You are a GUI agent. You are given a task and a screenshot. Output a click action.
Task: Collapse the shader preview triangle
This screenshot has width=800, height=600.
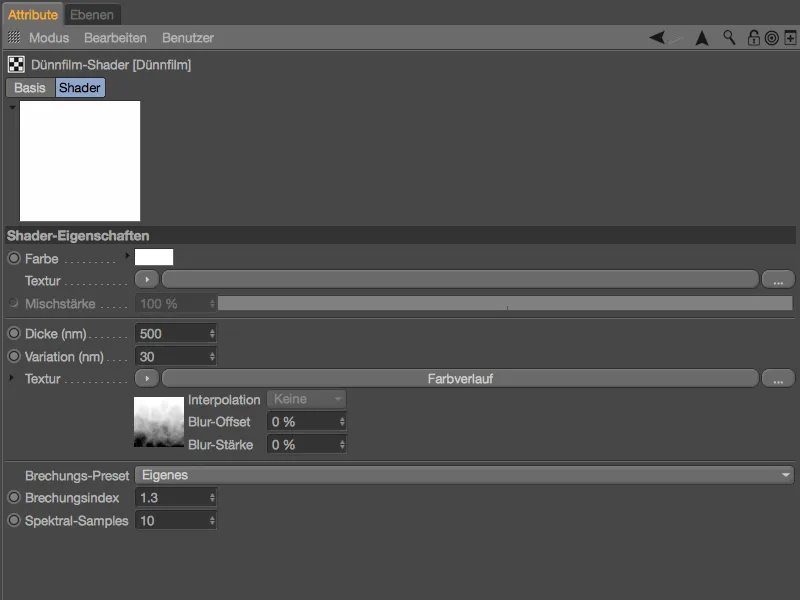12,107
